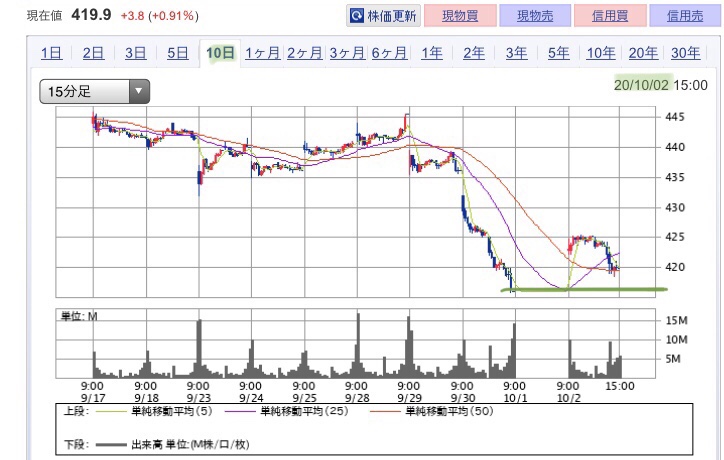Click the 現物売 button
This screenshot has width=724, height=460.
pyautogui.click(x=535, y=16)
